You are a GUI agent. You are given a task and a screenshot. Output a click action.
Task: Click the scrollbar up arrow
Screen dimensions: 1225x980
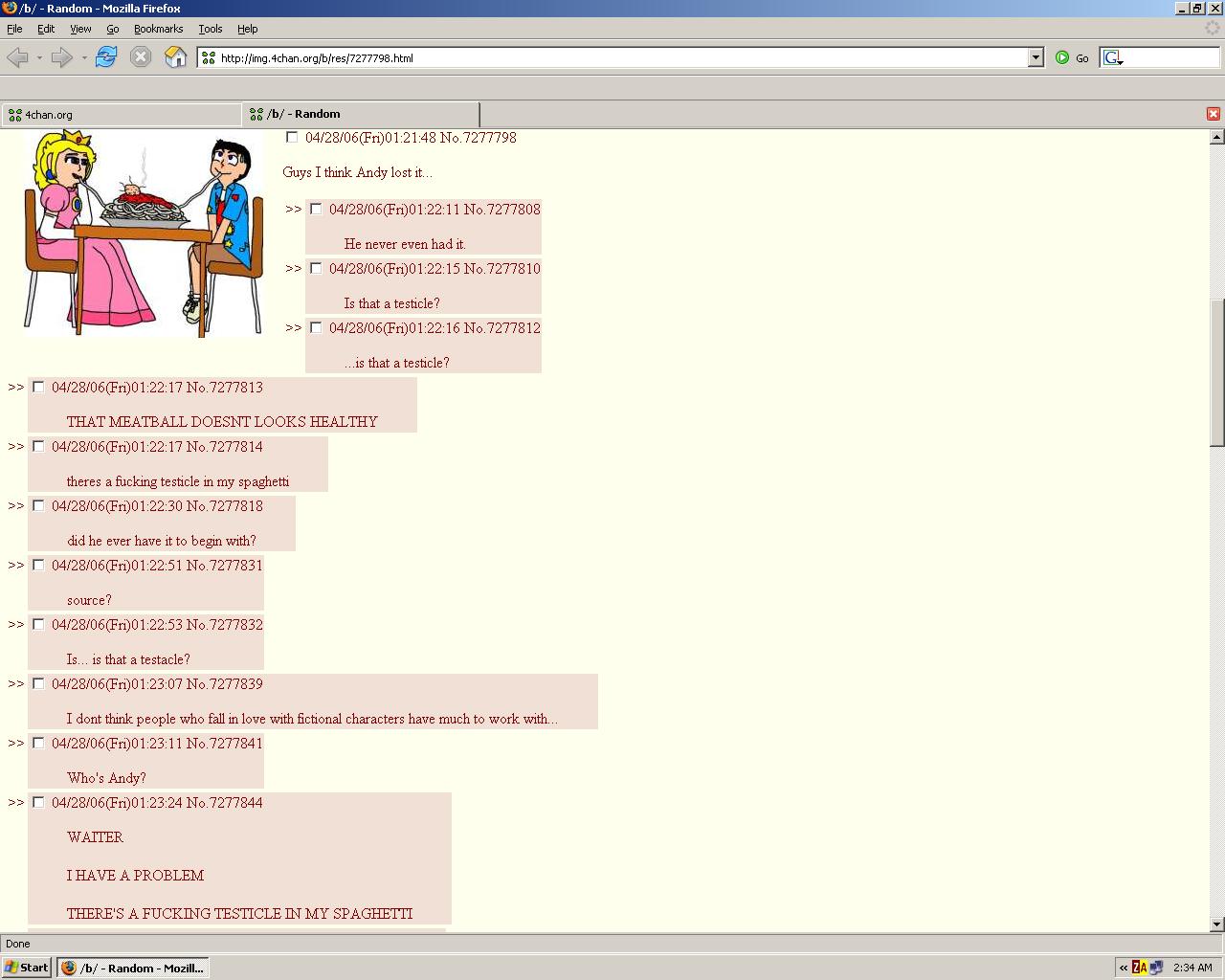[1217, 137]
